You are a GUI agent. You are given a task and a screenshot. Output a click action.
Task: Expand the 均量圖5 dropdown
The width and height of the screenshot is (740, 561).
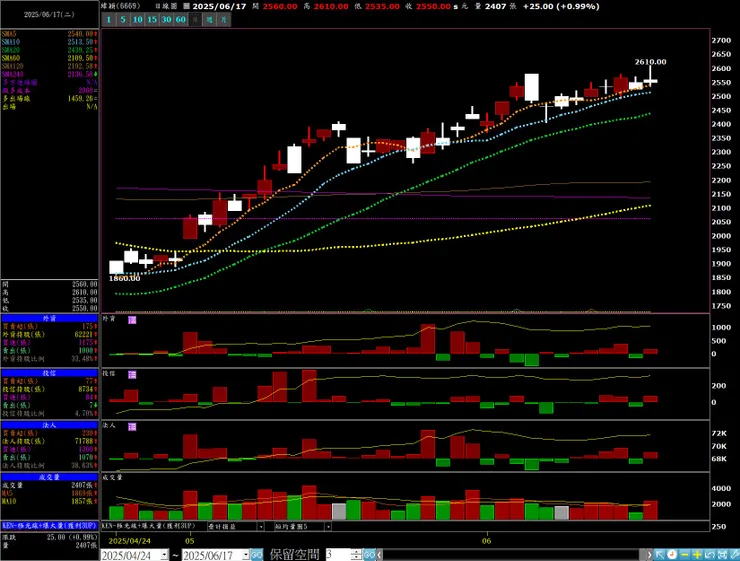point(328,526)
